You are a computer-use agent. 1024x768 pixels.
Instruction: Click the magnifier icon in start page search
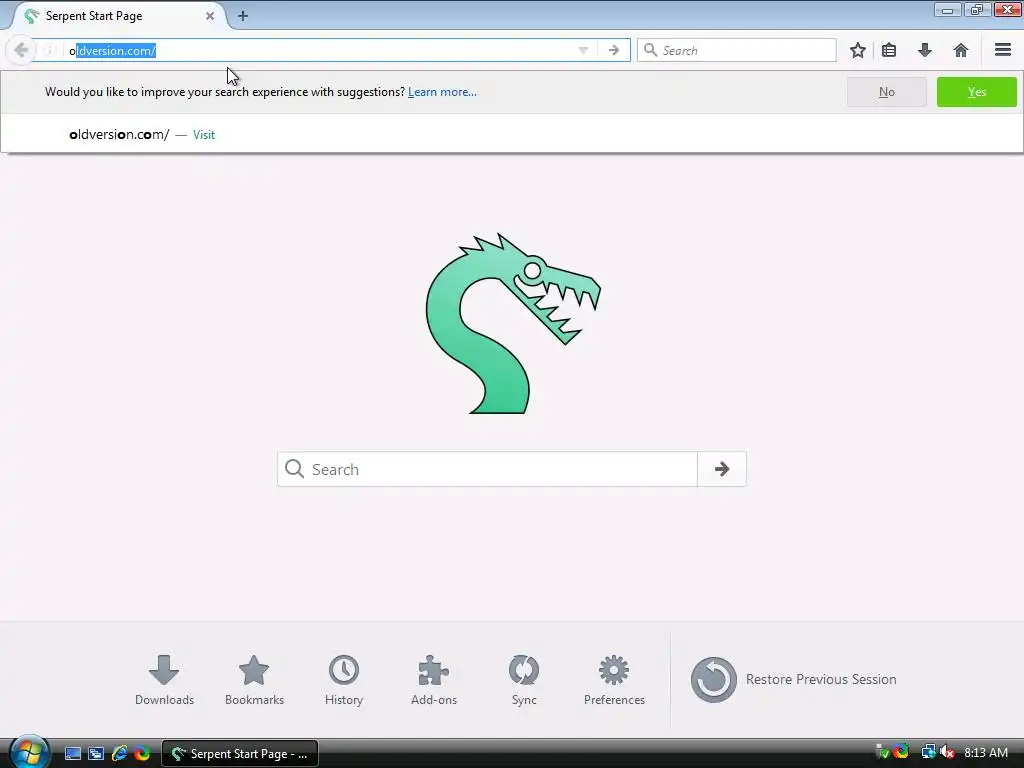295,469
